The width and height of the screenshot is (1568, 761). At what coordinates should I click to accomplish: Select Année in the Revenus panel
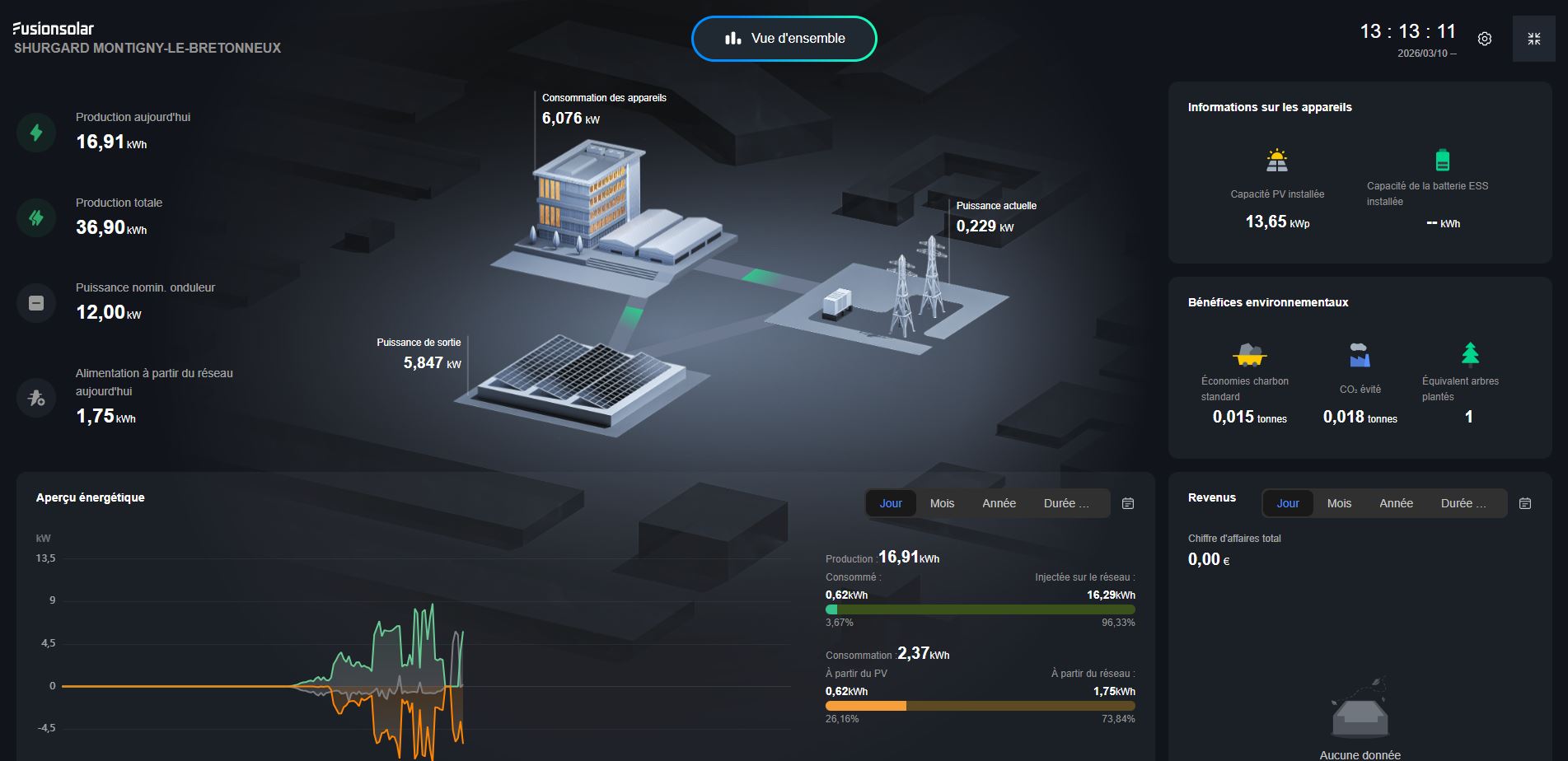point(1396,503)
